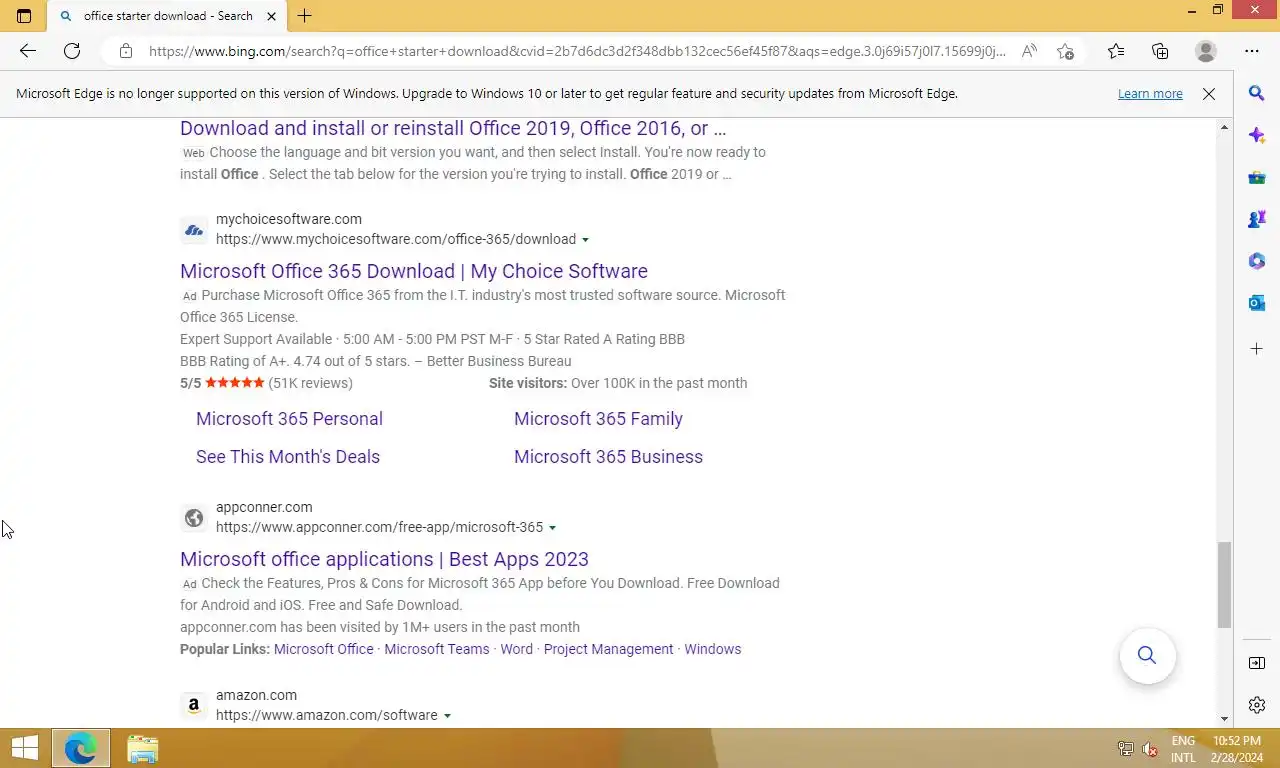Click the scrollbar down arrow

coord(1224,719)
